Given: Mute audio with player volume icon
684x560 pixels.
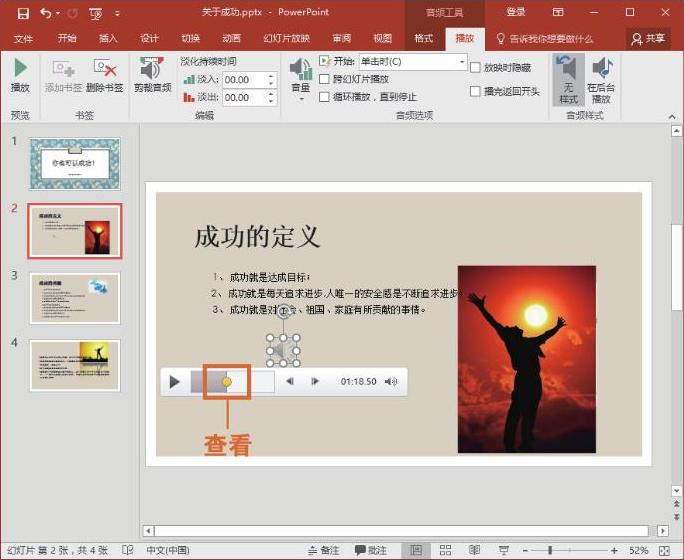Looking at the screenshot, I should (391, 382).
